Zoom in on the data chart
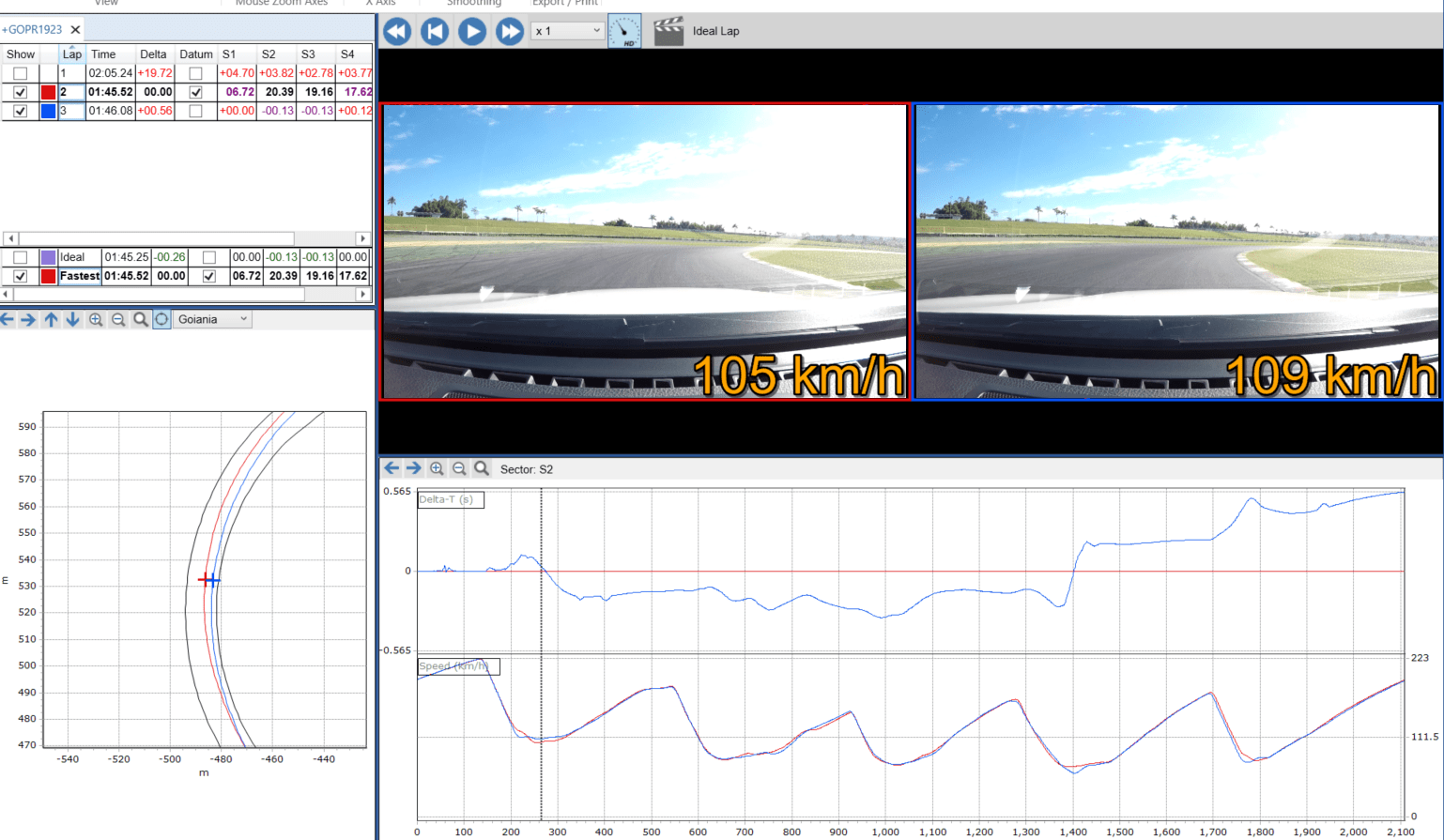 [437, 468]
